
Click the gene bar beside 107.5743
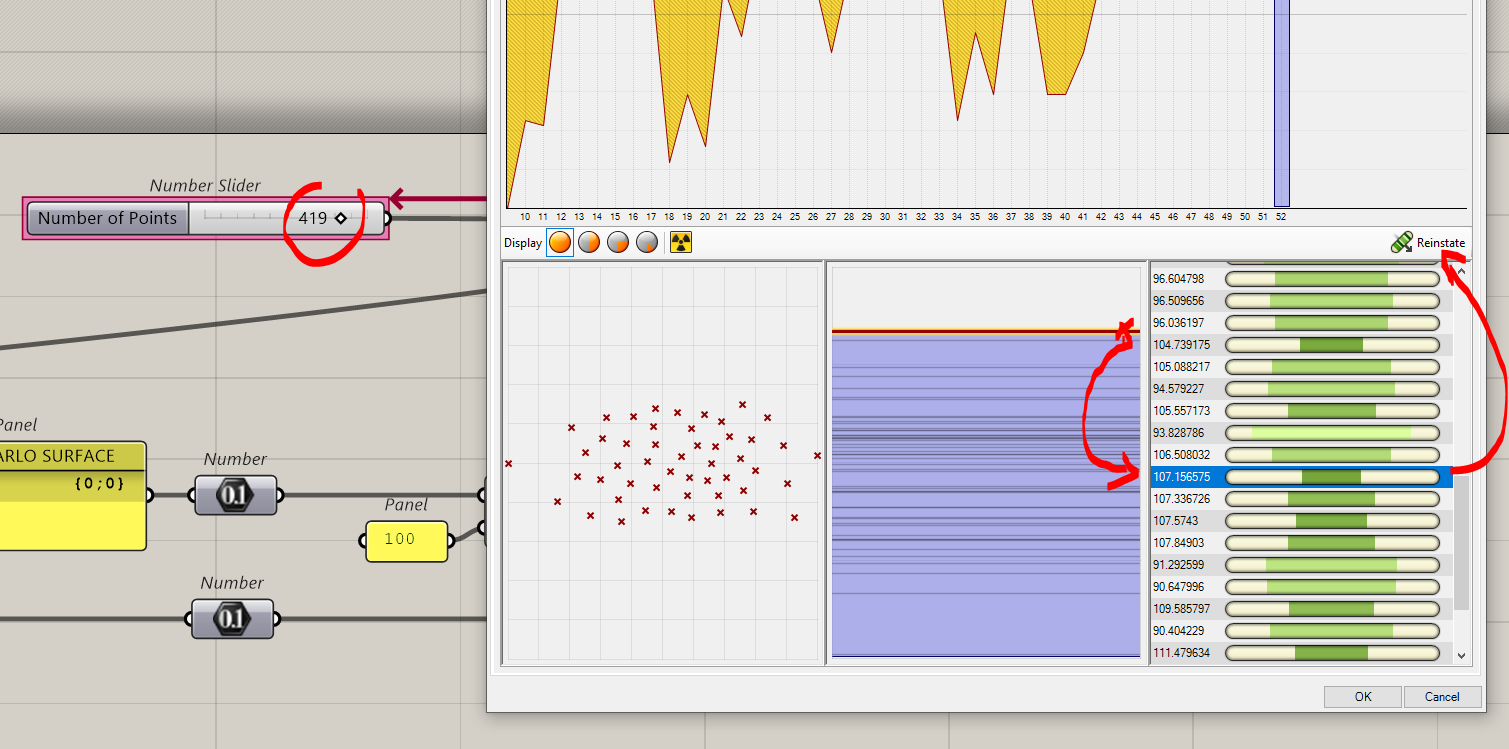pyautogui.click(x=1332, y=521)
